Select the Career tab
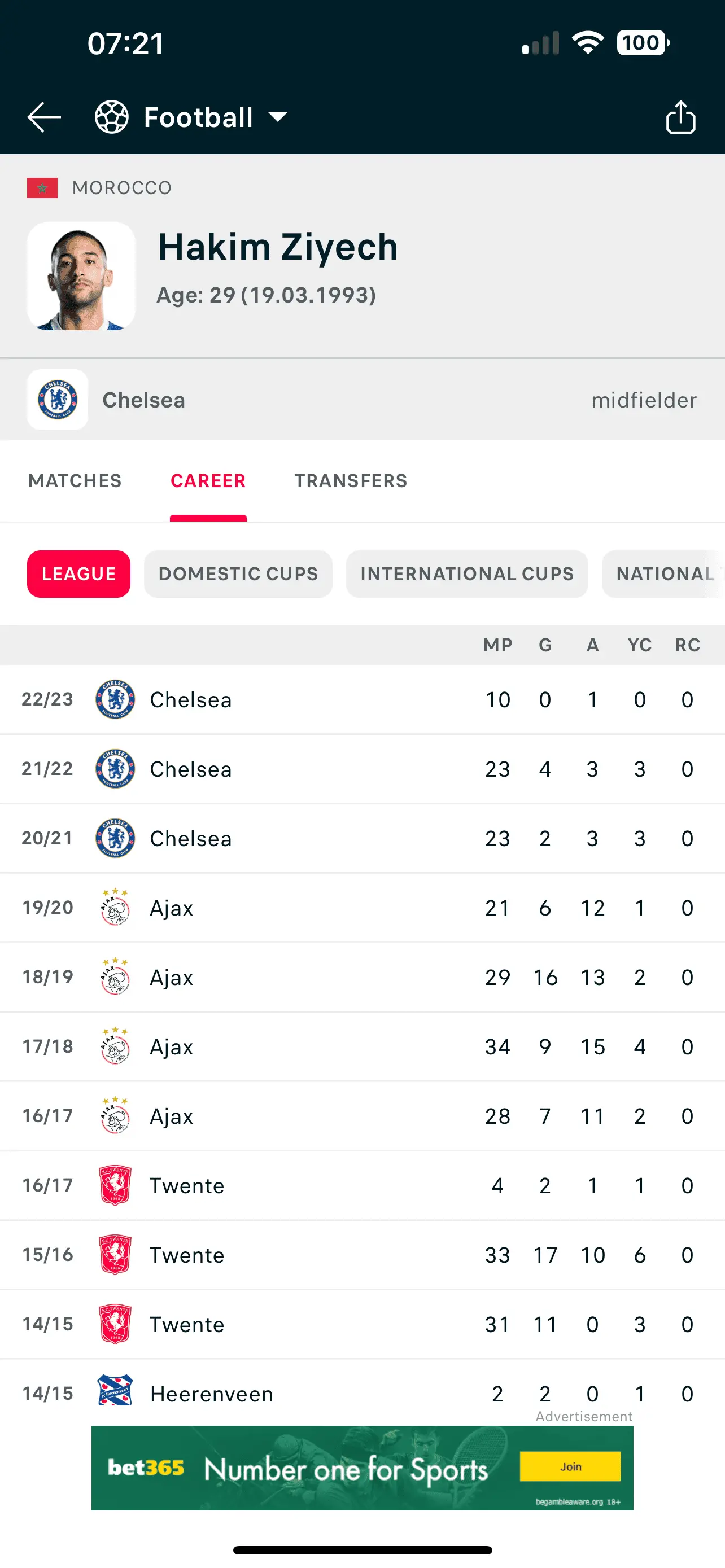Screen dimensions: 725x1568 (x=208, y=481)
